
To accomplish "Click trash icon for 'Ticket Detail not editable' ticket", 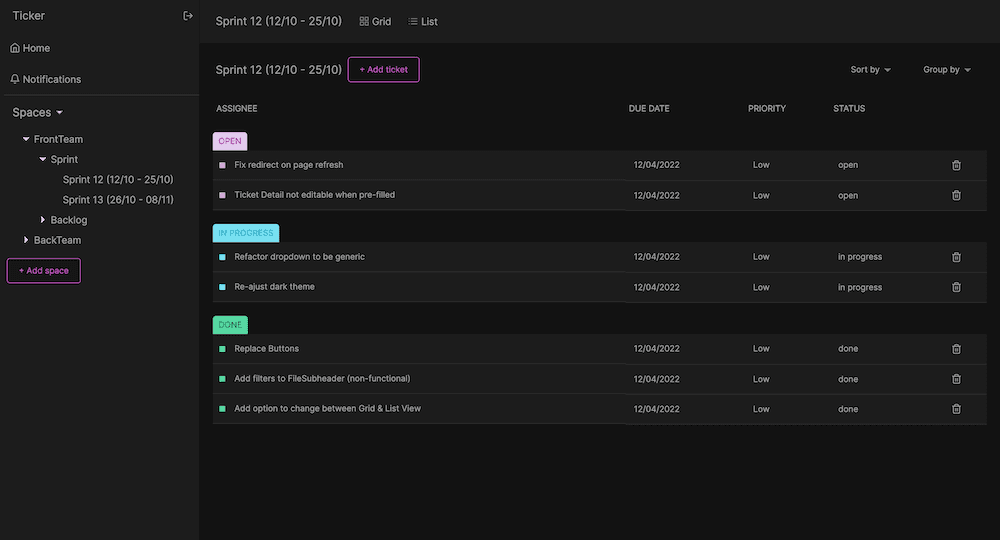I will (x=956, y=195).
